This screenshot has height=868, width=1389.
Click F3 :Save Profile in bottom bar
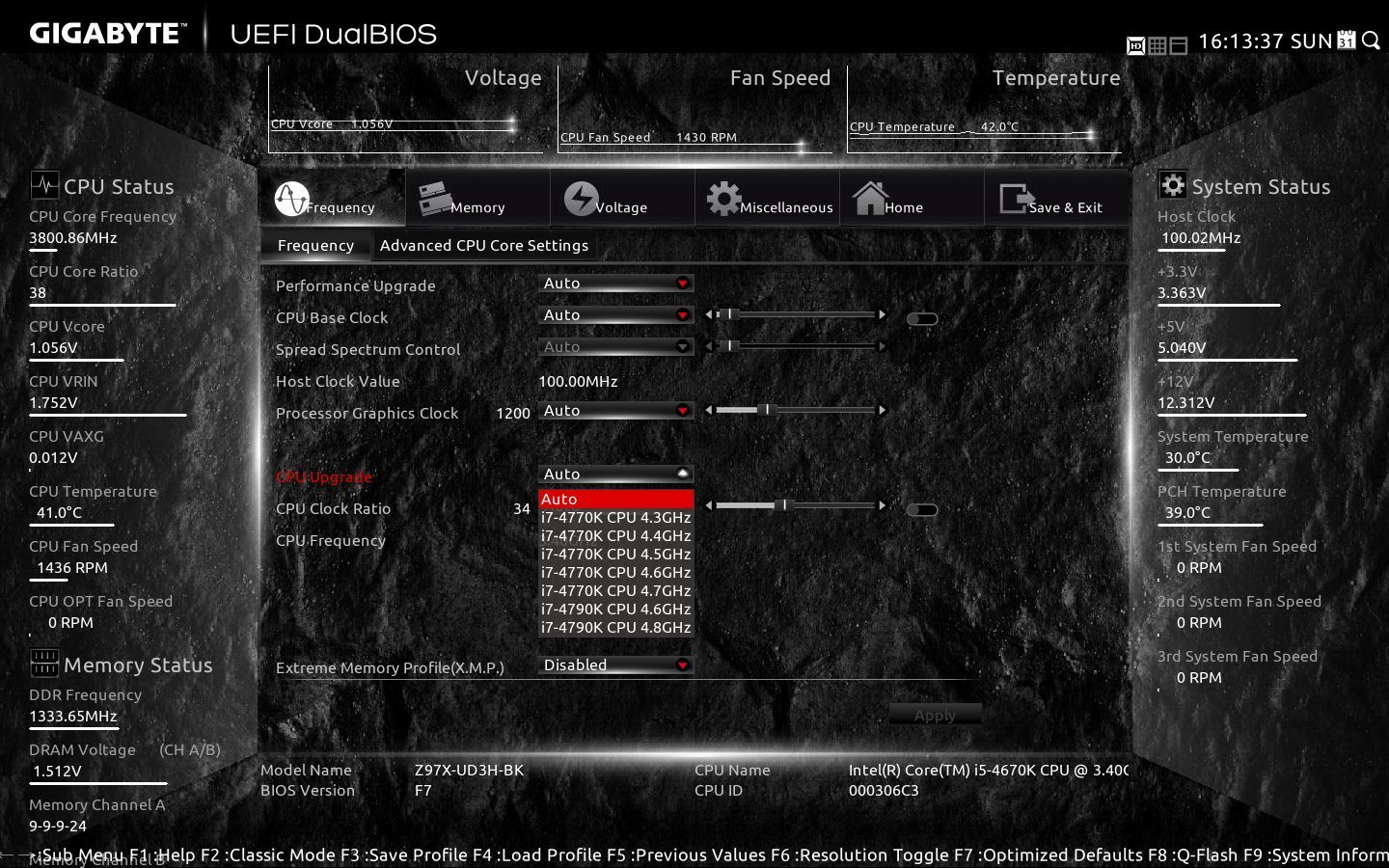point(404,854)
